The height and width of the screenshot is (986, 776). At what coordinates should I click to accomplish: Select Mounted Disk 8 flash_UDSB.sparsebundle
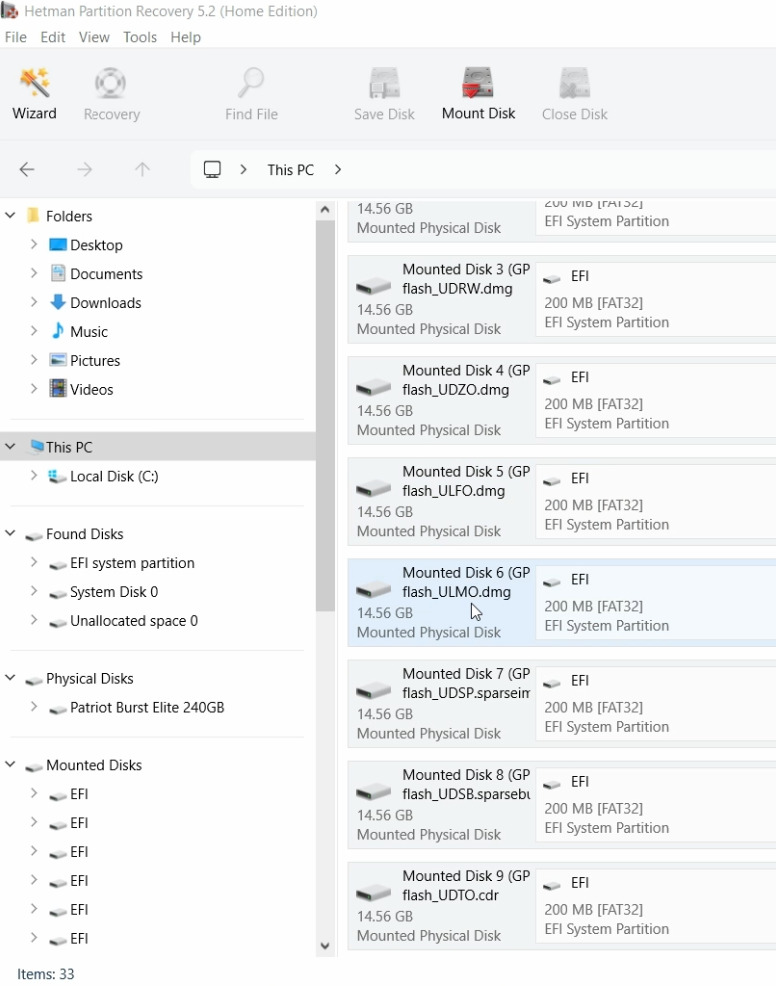440,804
